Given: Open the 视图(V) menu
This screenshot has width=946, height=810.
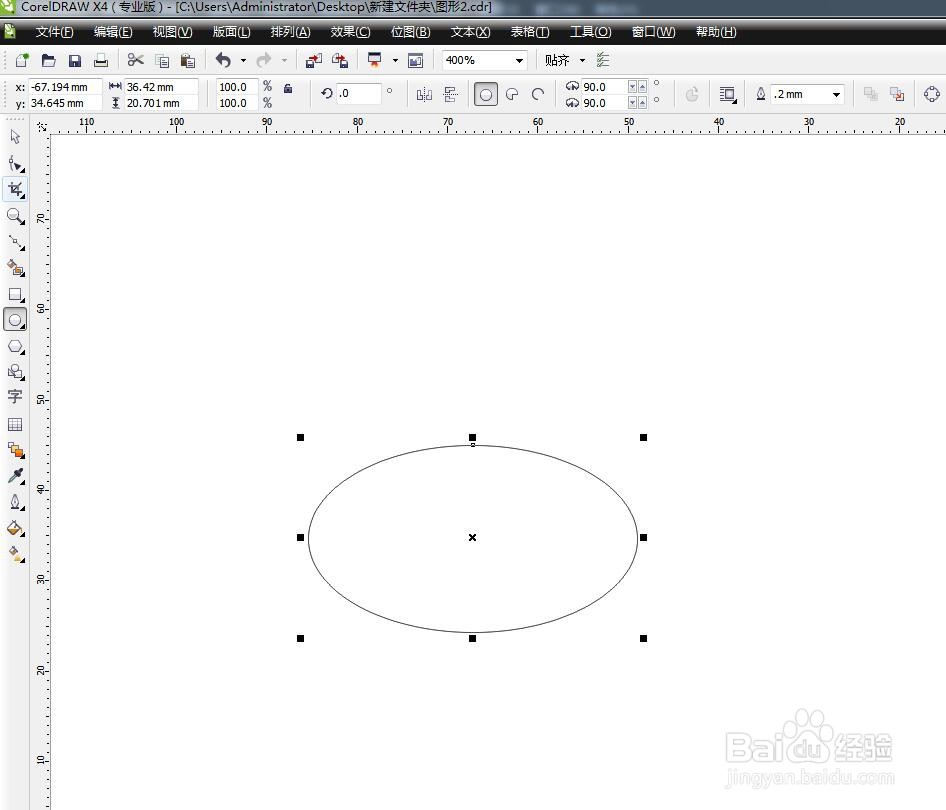Looking at the screenshot, I should [x=173, y=32].
